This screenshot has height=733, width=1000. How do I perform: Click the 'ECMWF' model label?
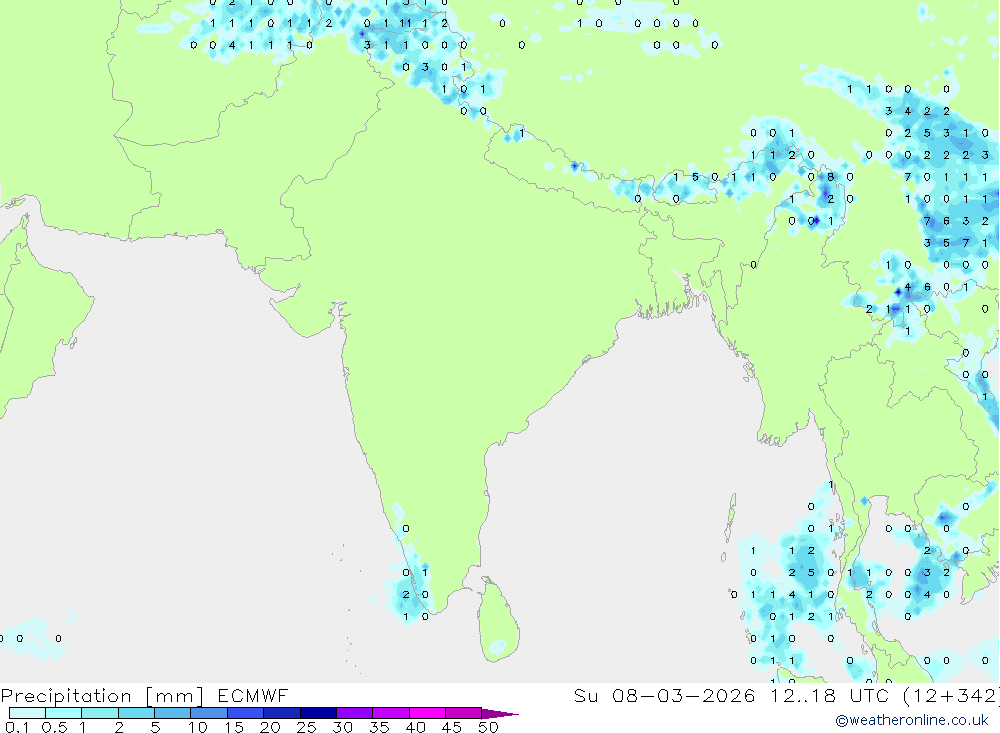(253, 695)
